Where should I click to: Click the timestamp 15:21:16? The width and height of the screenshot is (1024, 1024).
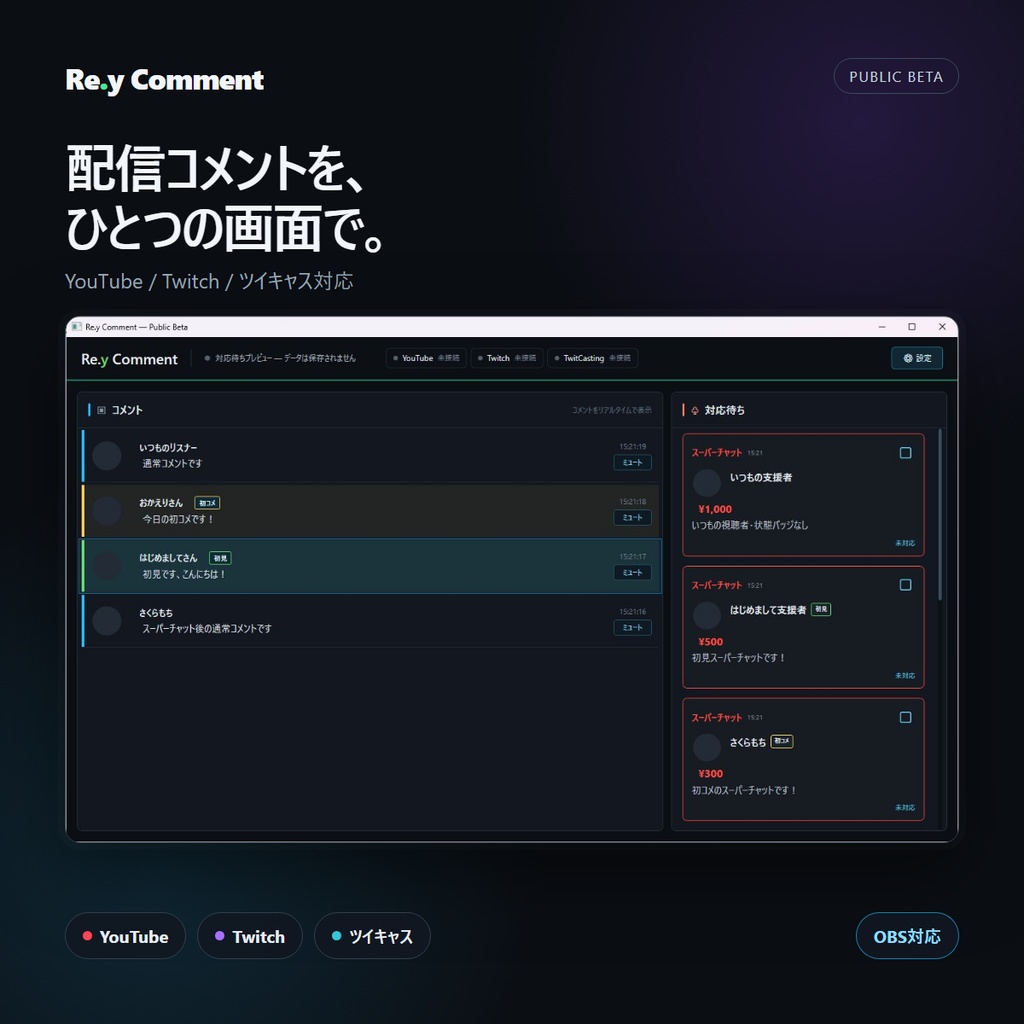(633, 612)
